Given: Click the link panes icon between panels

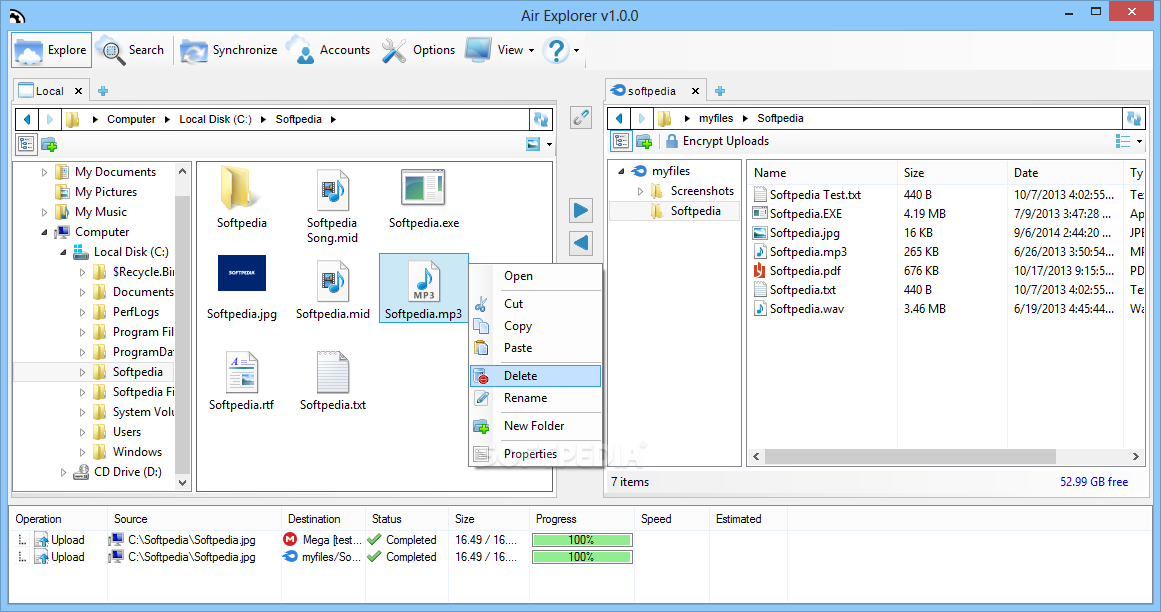Looking at the screenshot, I should (581, 117).
